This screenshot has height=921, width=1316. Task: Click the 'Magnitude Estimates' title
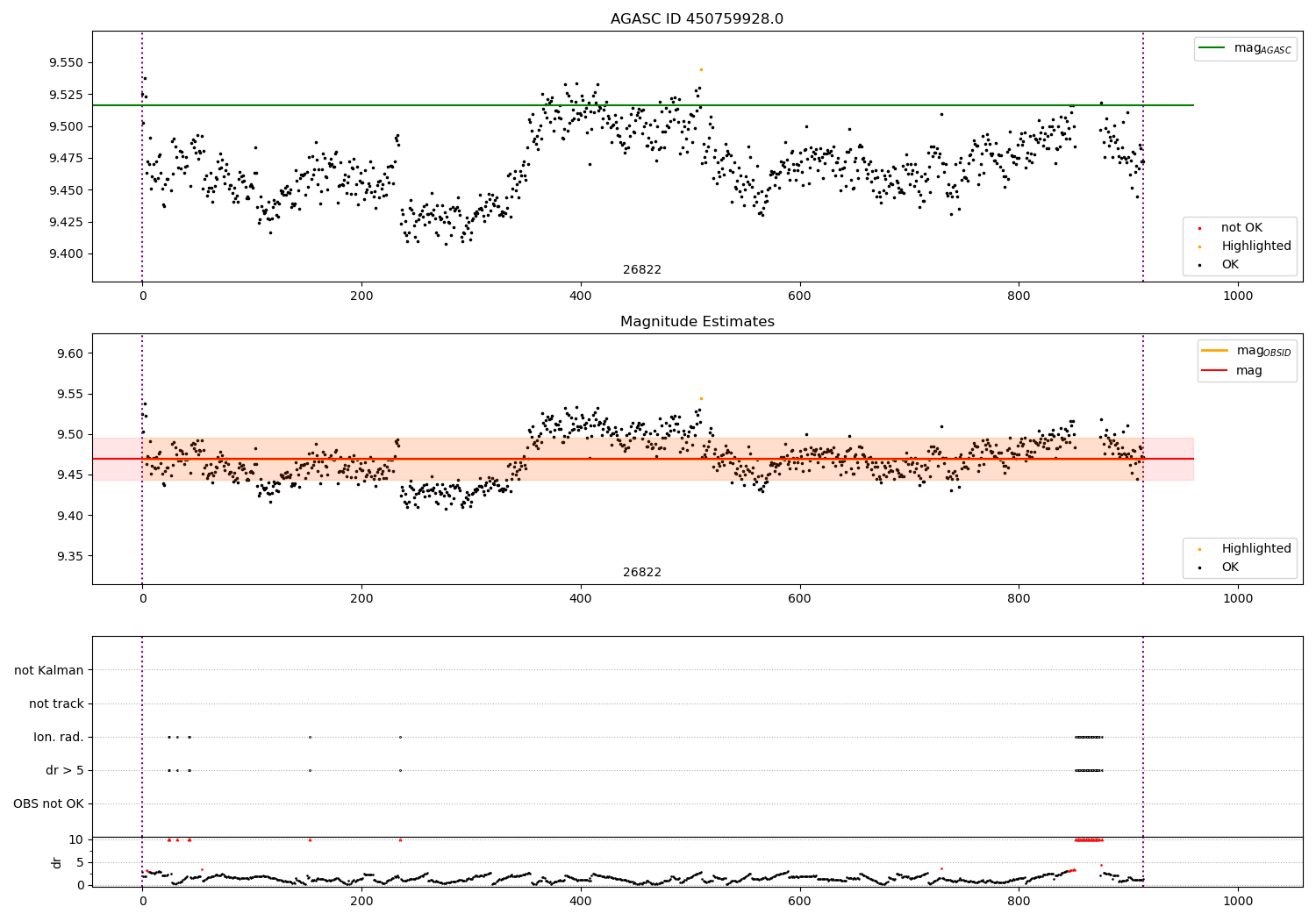pyautogui.click(x=697, y=322)
